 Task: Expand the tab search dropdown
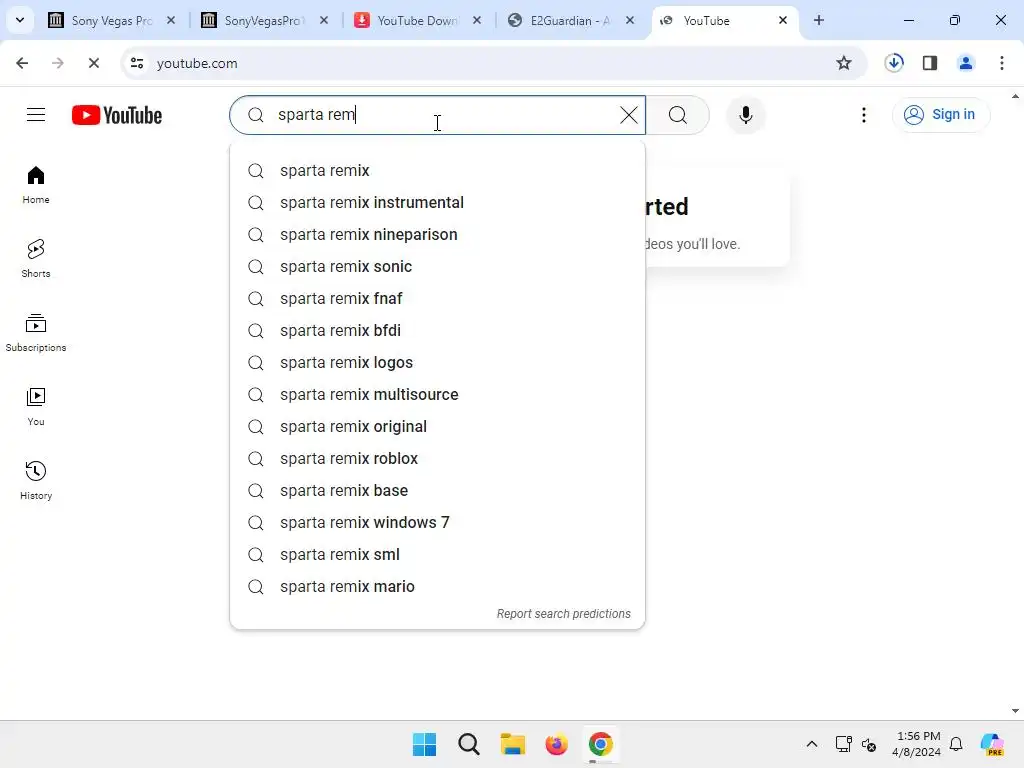tap(20, 20)
